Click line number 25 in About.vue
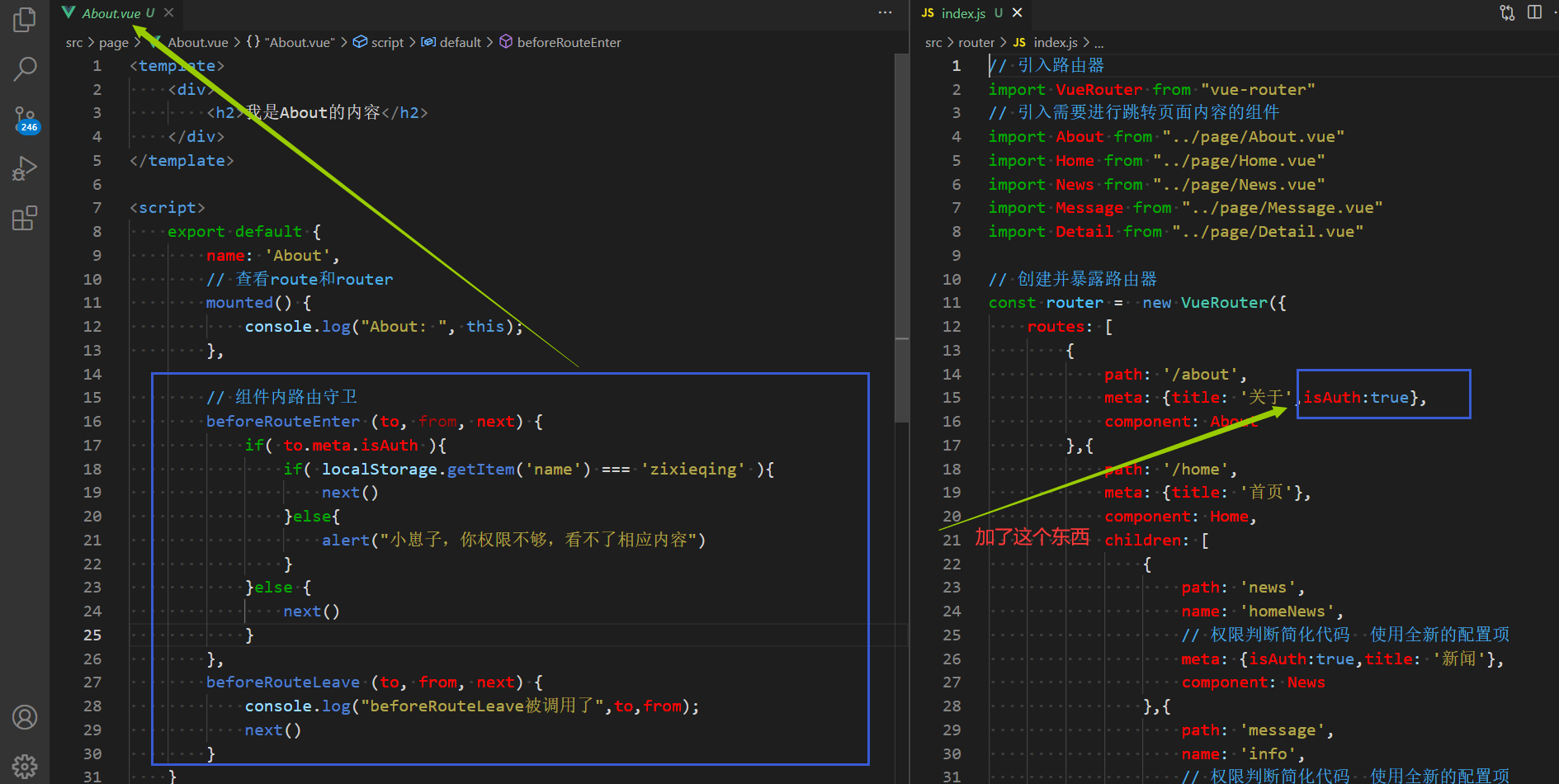Screen dimensions: 1559x784 pyautogui.click(x=92, y=635)
